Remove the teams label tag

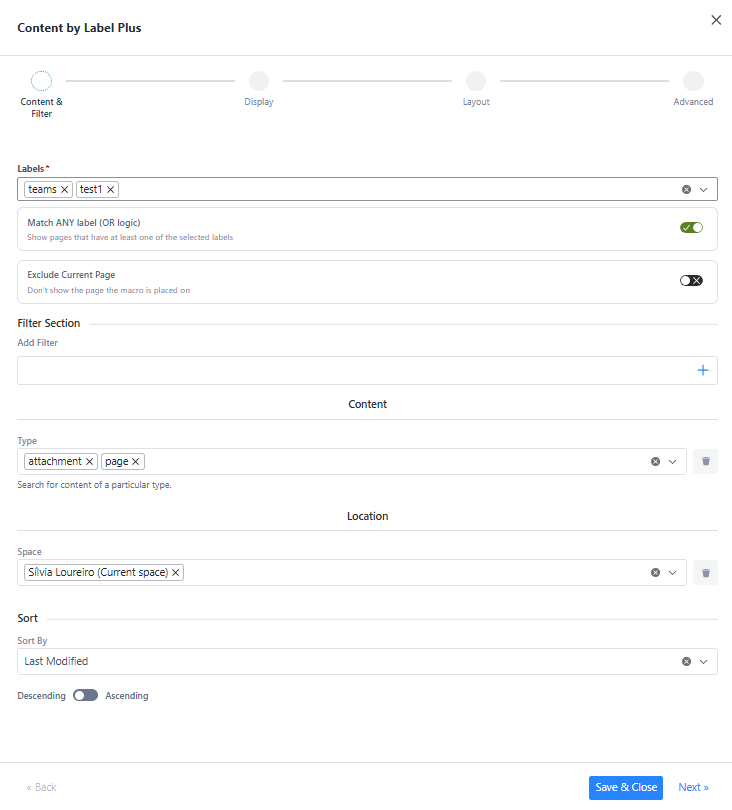[x=65, y=190]
